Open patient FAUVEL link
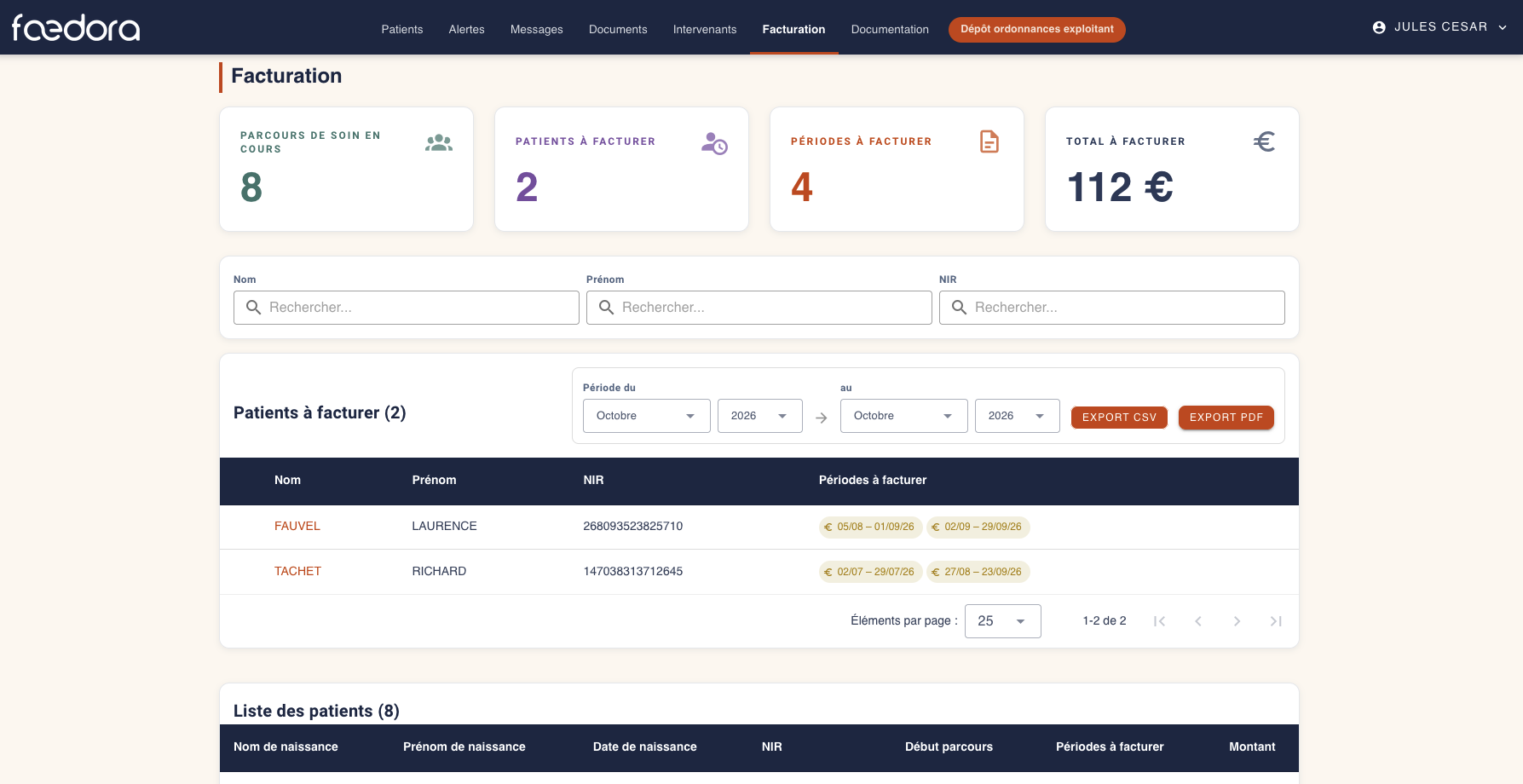1523x784 pixels. (297, 526)
